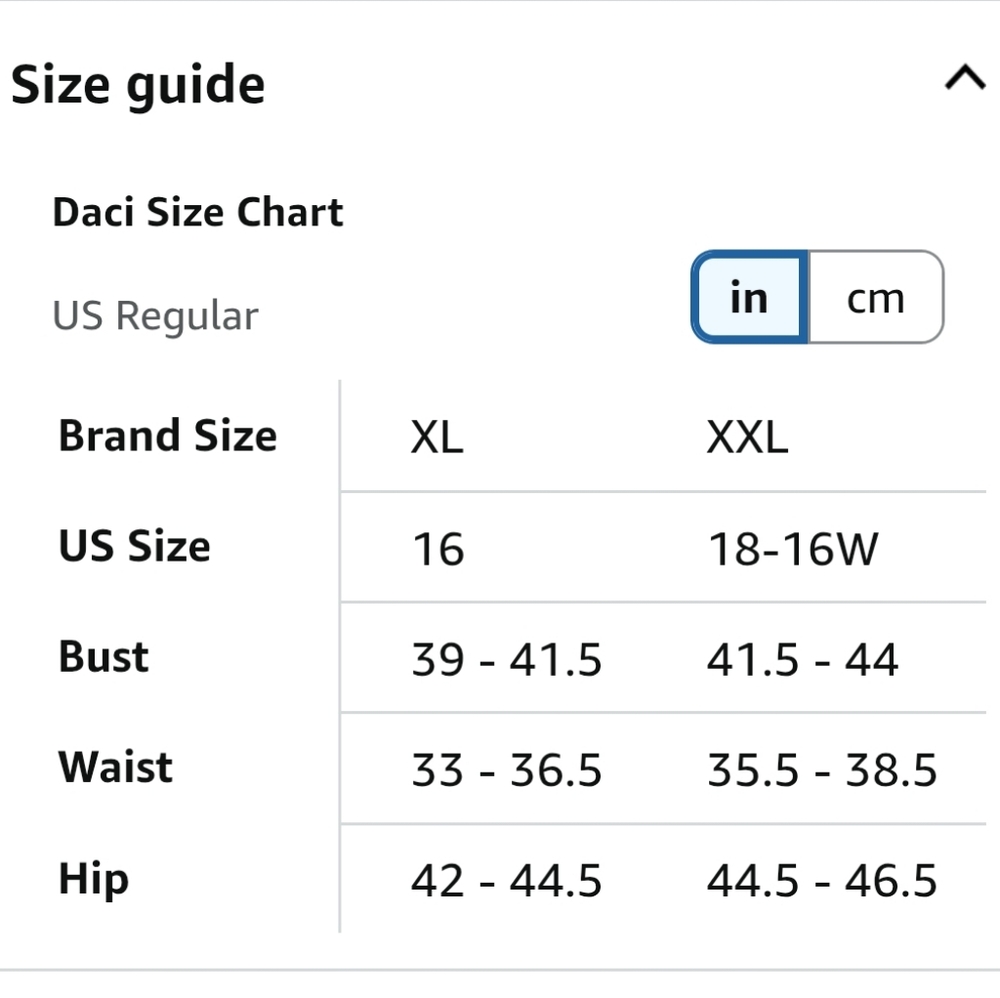The height and width of the screenshot is (998, 1000).
Task: Select the XXL brand size column
Action: (x=747, y=437)
